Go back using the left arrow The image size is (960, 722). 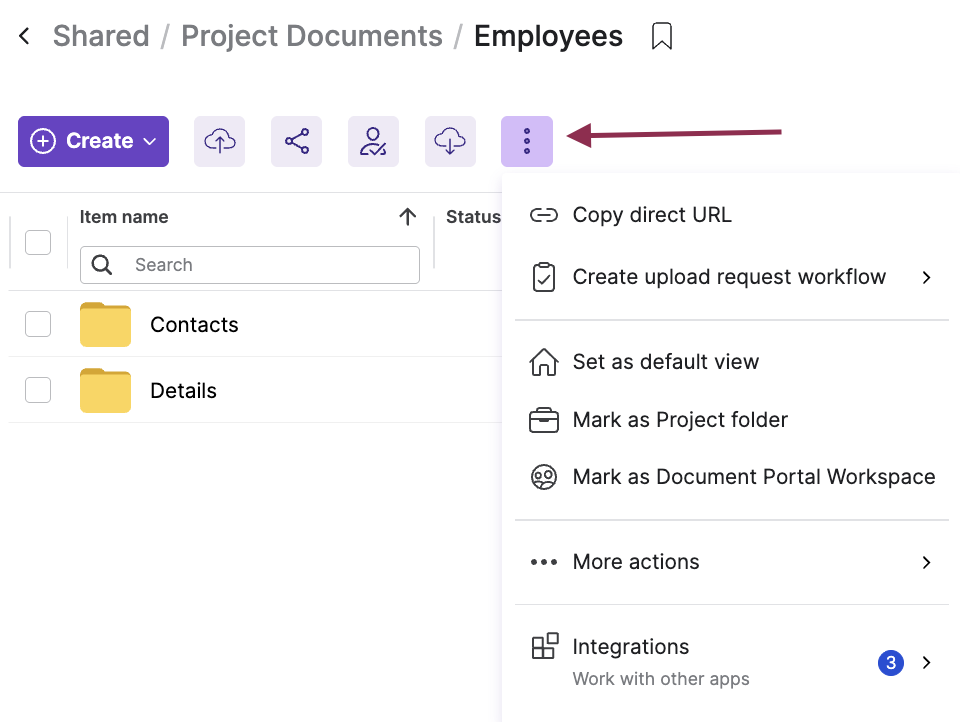[25, 37]
